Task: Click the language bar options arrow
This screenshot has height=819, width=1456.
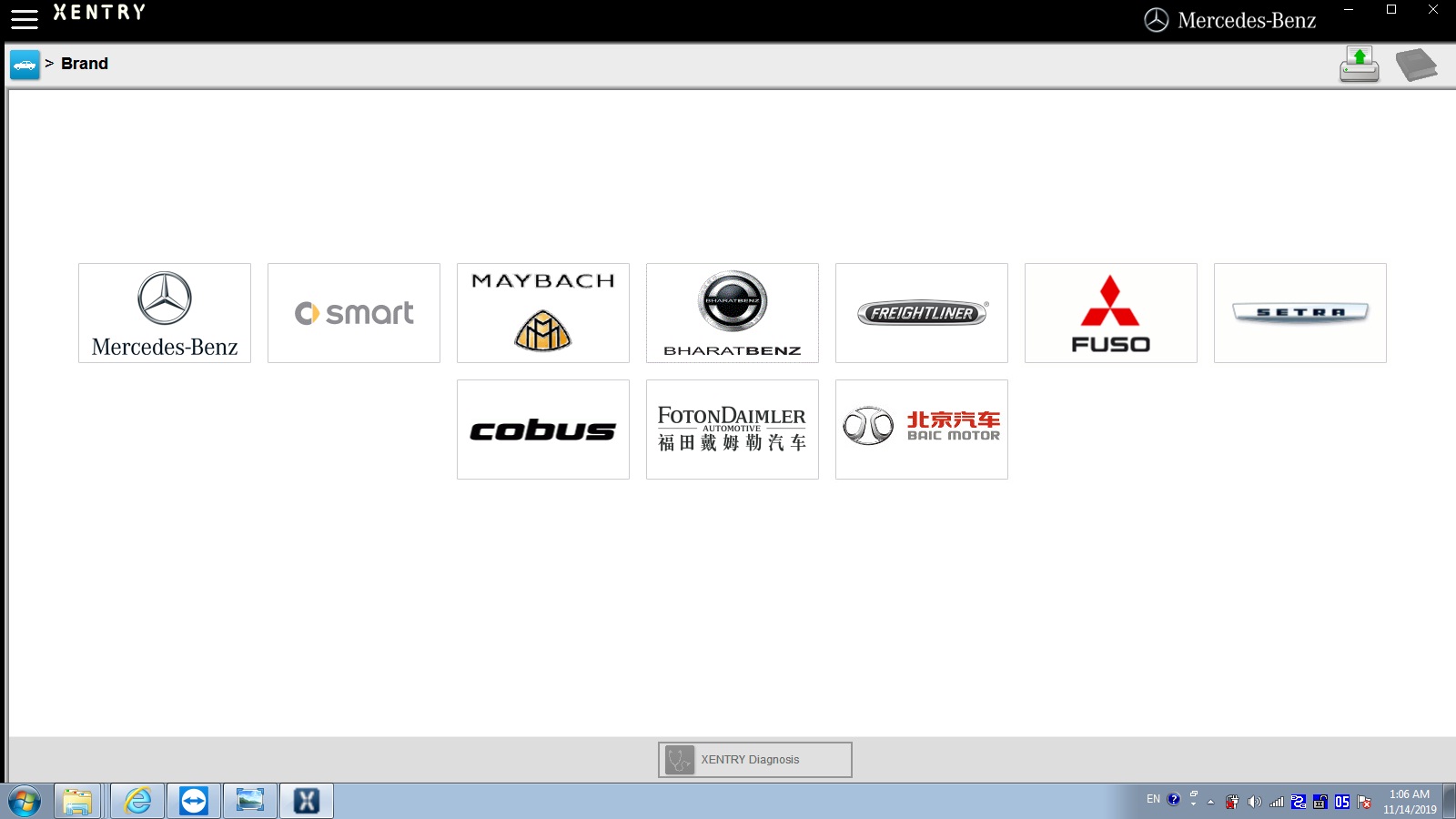Action: [x=1193, y=804]
